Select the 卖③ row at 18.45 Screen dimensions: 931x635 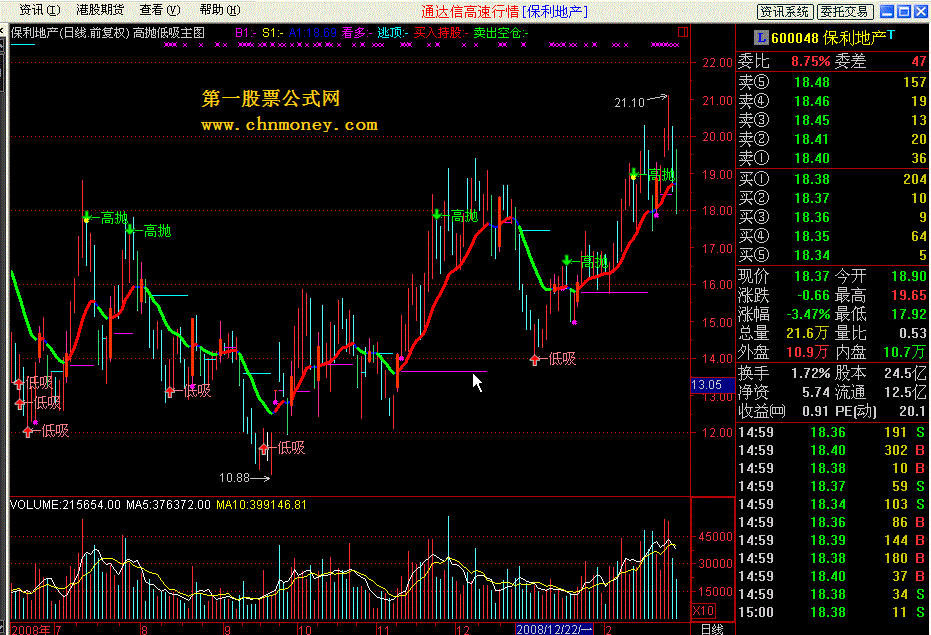pyautogui.click(x=832, y=120)
